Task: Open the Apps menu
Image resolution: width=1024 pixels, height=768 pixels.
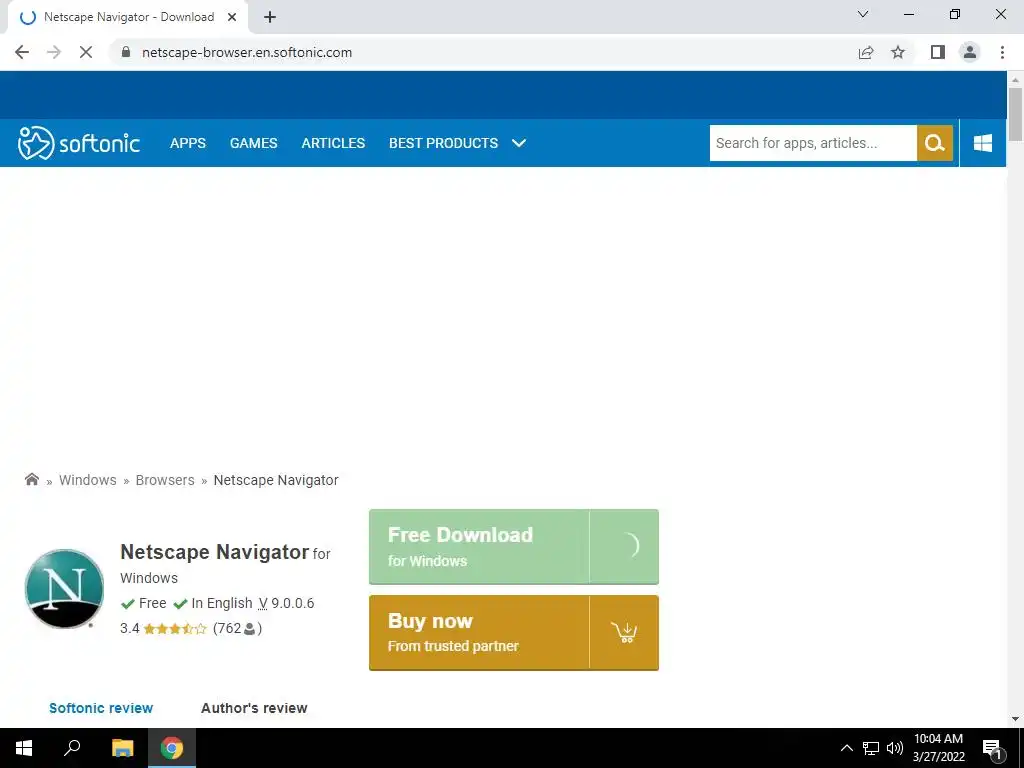Action: pos(188,143)
